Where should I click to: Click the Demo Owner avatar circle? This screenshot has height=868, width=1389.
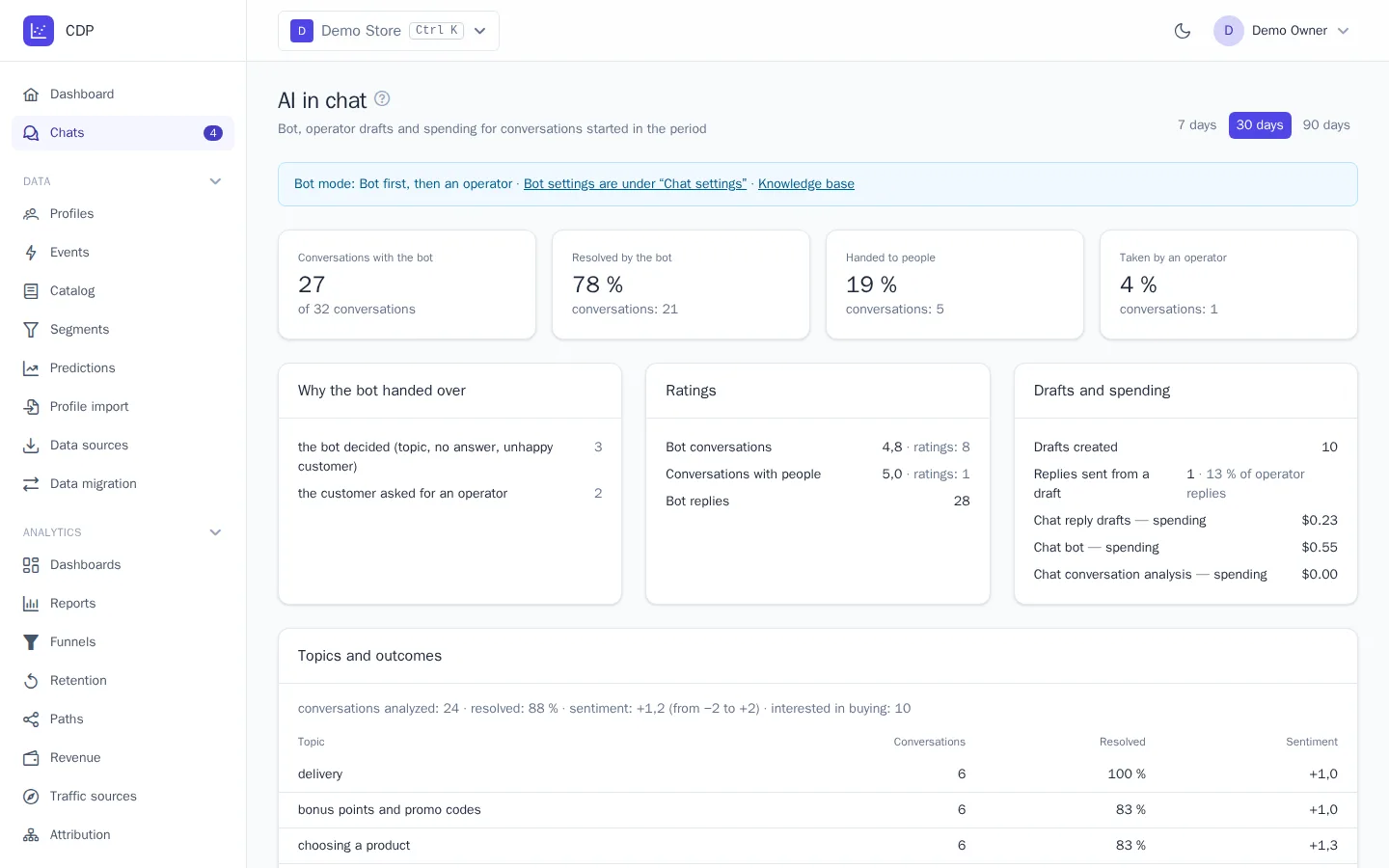[1229, 31]
